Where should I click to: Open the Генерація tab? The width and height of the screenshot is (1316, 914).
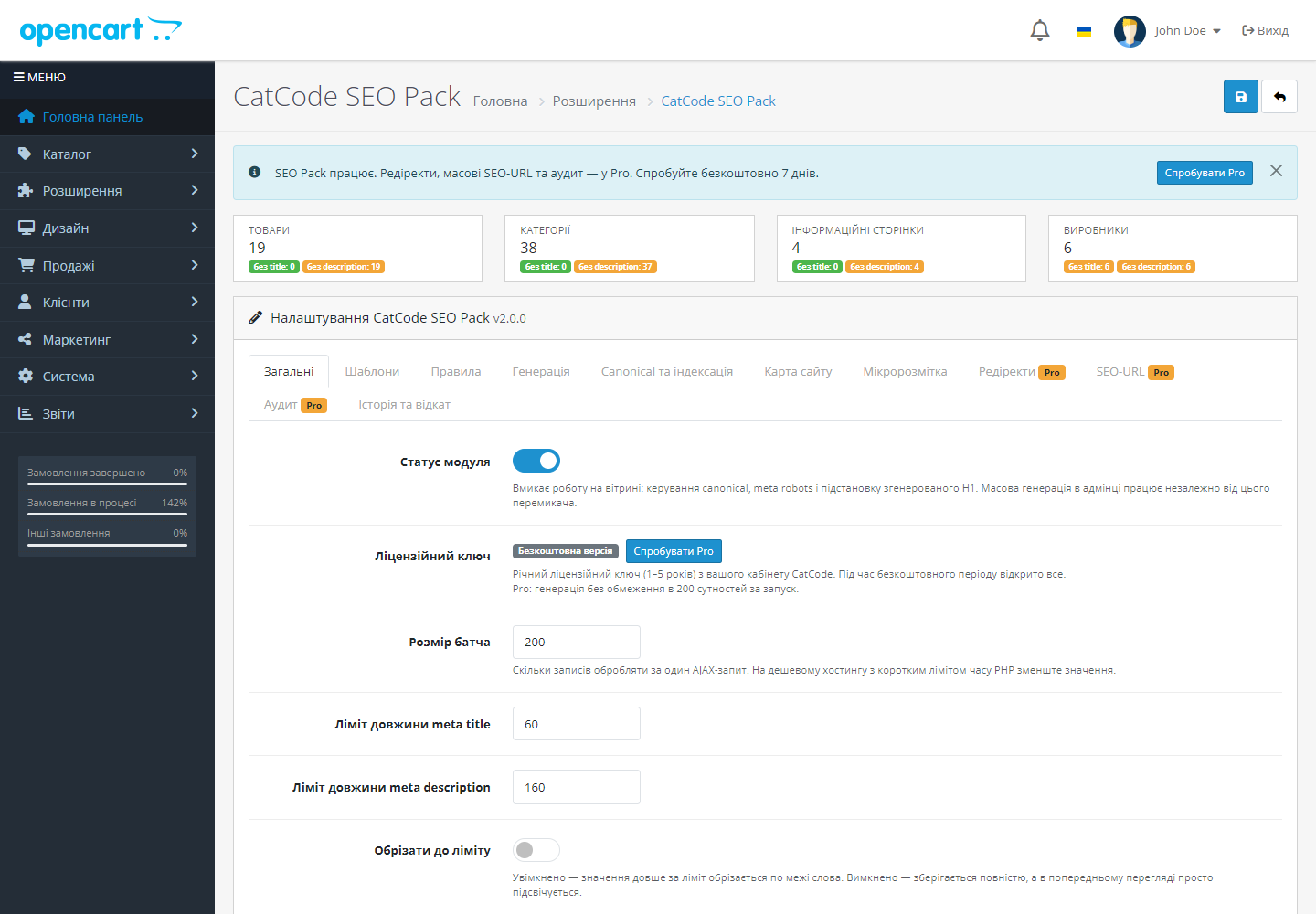(x=541, y=372)
